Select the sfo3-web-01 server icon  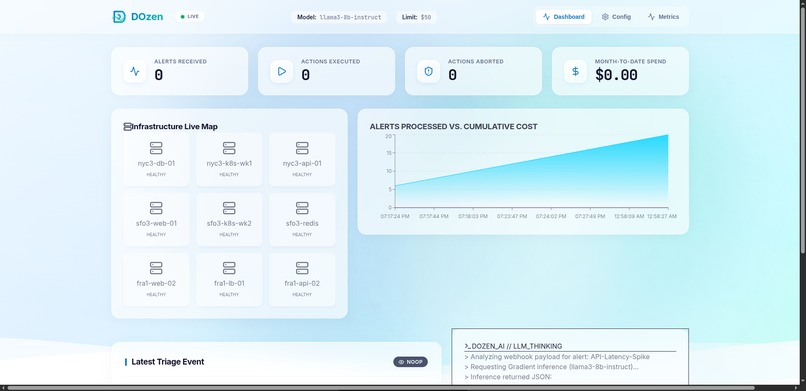coord(156,208)
